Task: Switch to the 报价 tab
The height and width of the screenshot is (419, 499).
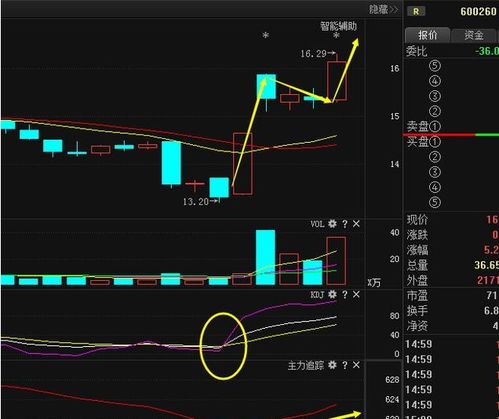Action: 427,35
